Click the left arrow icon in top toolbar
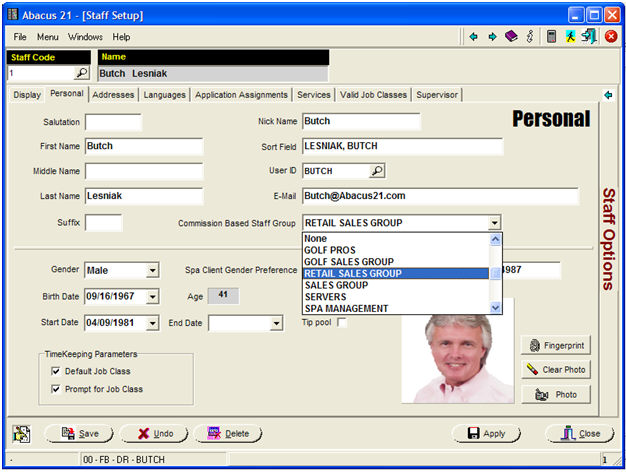The width and height of the screenshot is (626, 472). click(473, 36)
